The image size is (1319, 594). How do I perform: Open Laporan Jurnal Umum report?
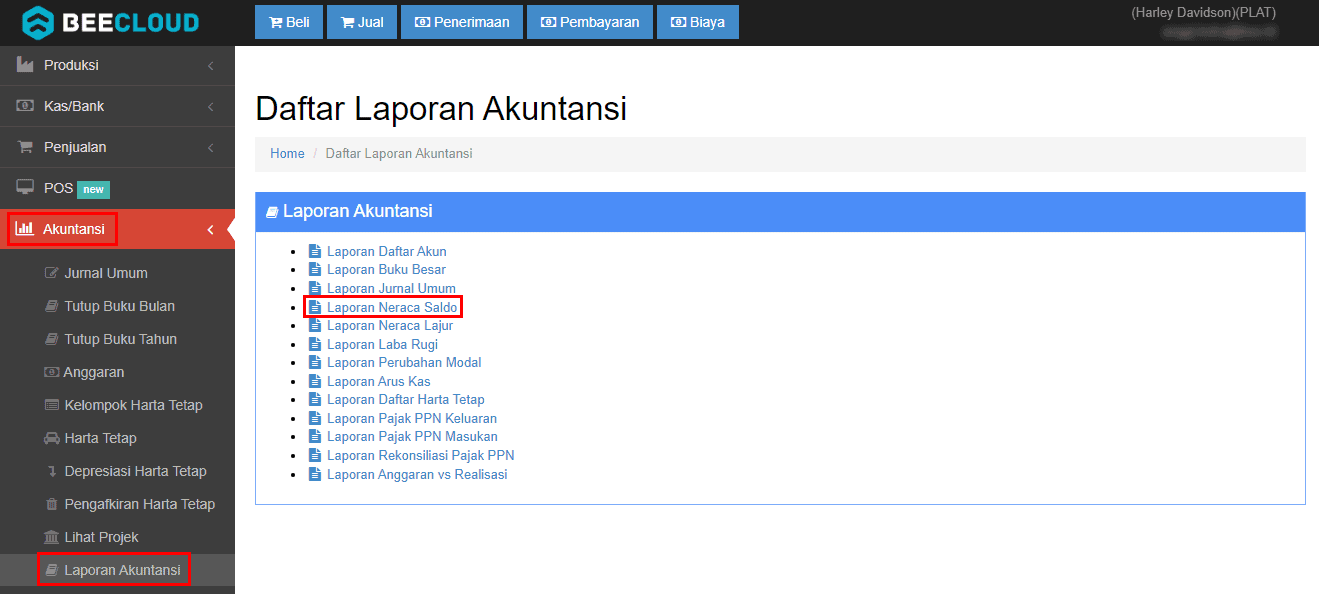click(391, 288)
